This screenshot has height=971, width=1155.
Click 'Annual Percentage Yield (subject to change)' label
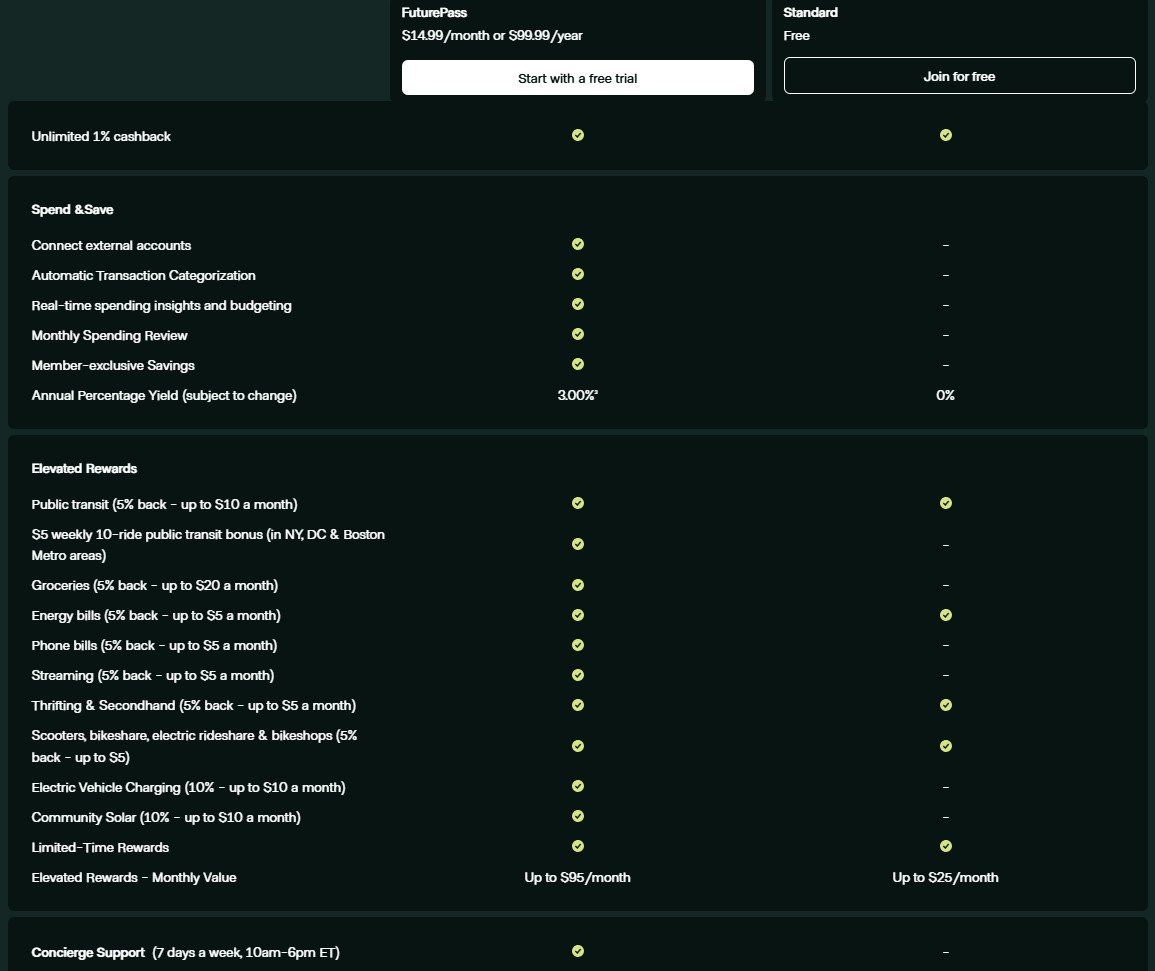(x=164, y=396)
